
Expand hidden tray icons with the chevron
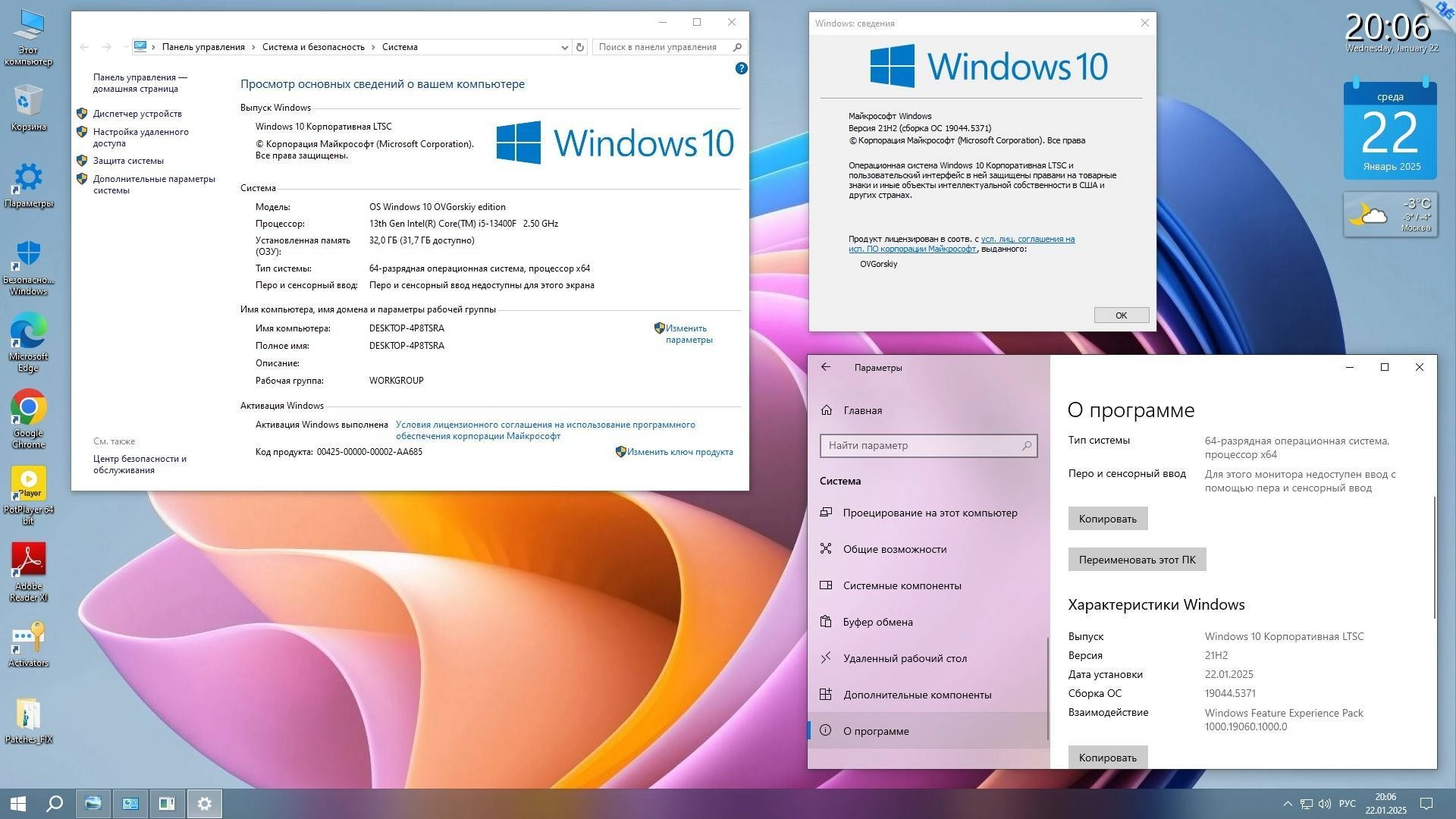coord(1288,803)
